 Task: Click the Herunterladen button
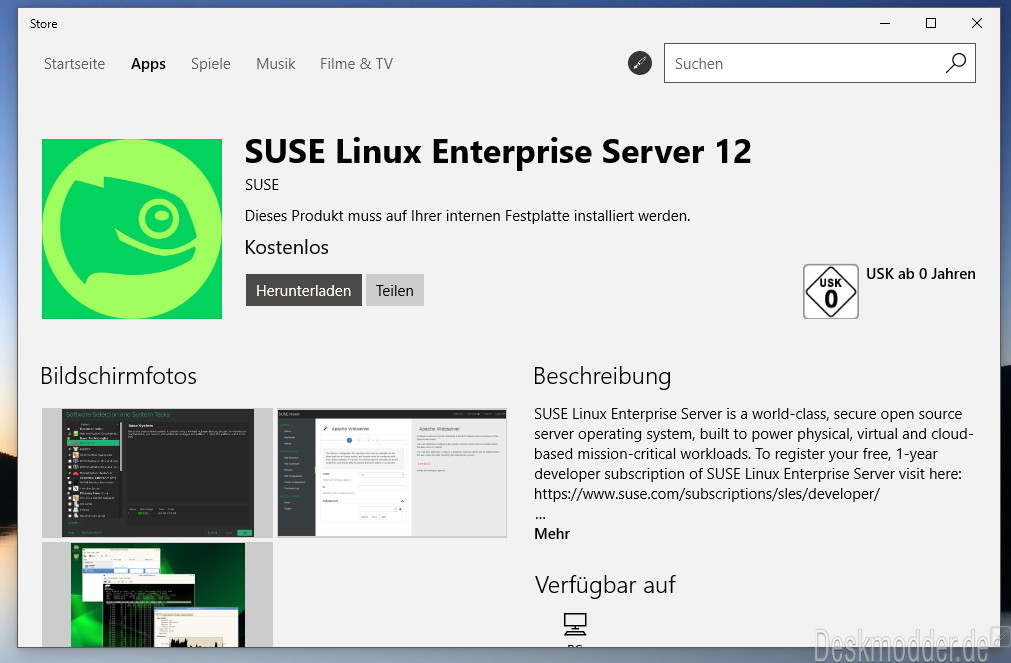pyautogui.click(x=304, y=290)
